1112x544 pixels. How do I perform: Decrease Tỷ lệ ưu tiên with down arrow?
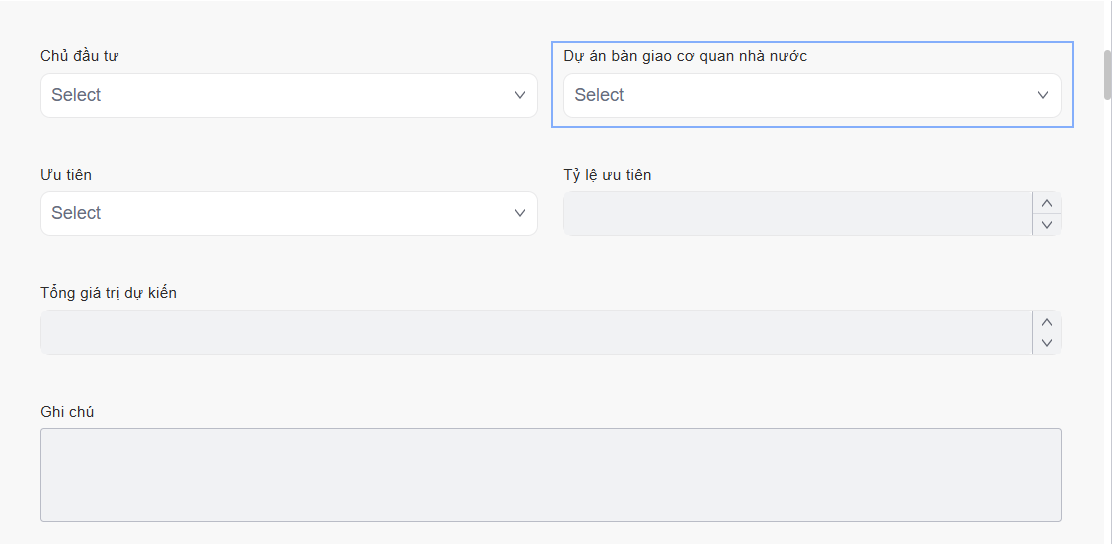coord(1047,224)
